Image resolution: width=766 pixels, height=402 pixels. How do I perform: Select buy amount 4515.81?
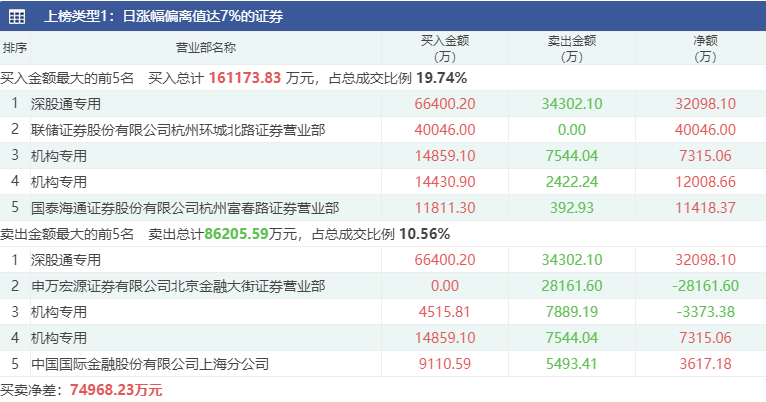[445, 312]
